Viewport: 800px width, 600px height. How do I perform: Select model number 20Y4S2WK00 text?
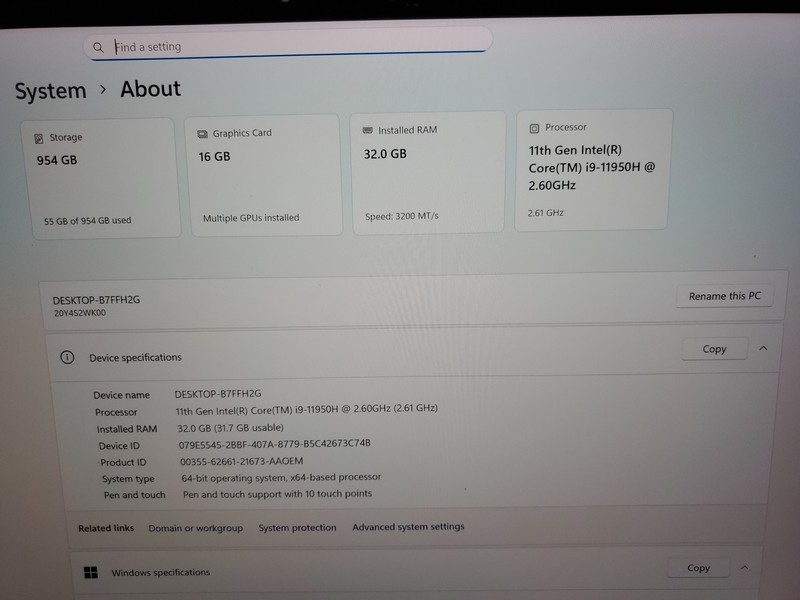80,313
